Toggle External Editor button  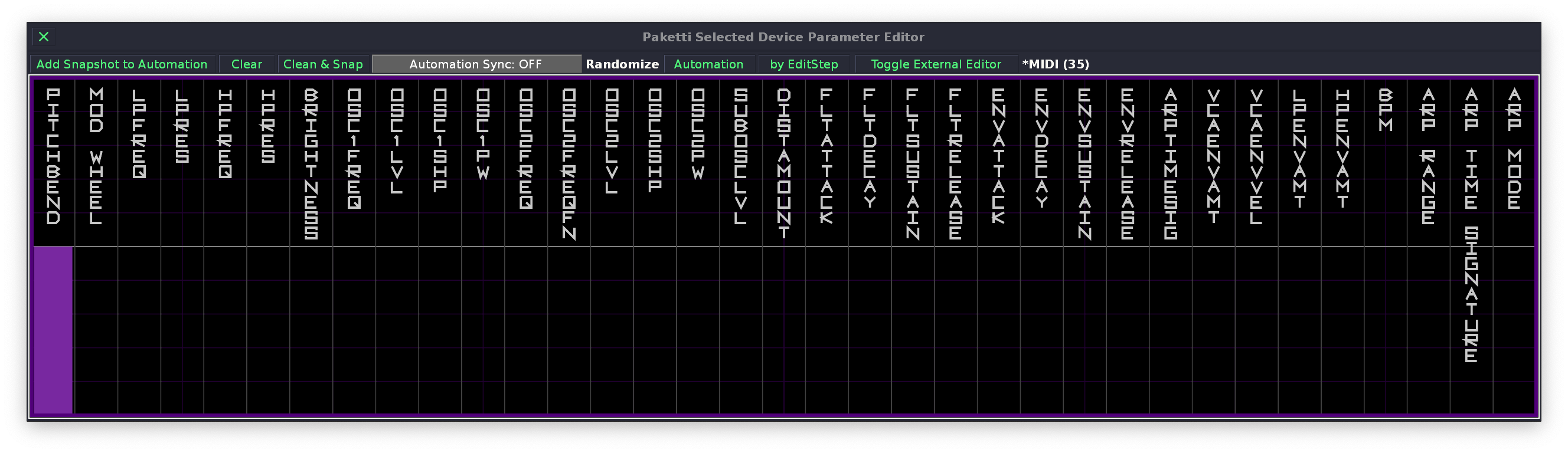pos(936,64)
